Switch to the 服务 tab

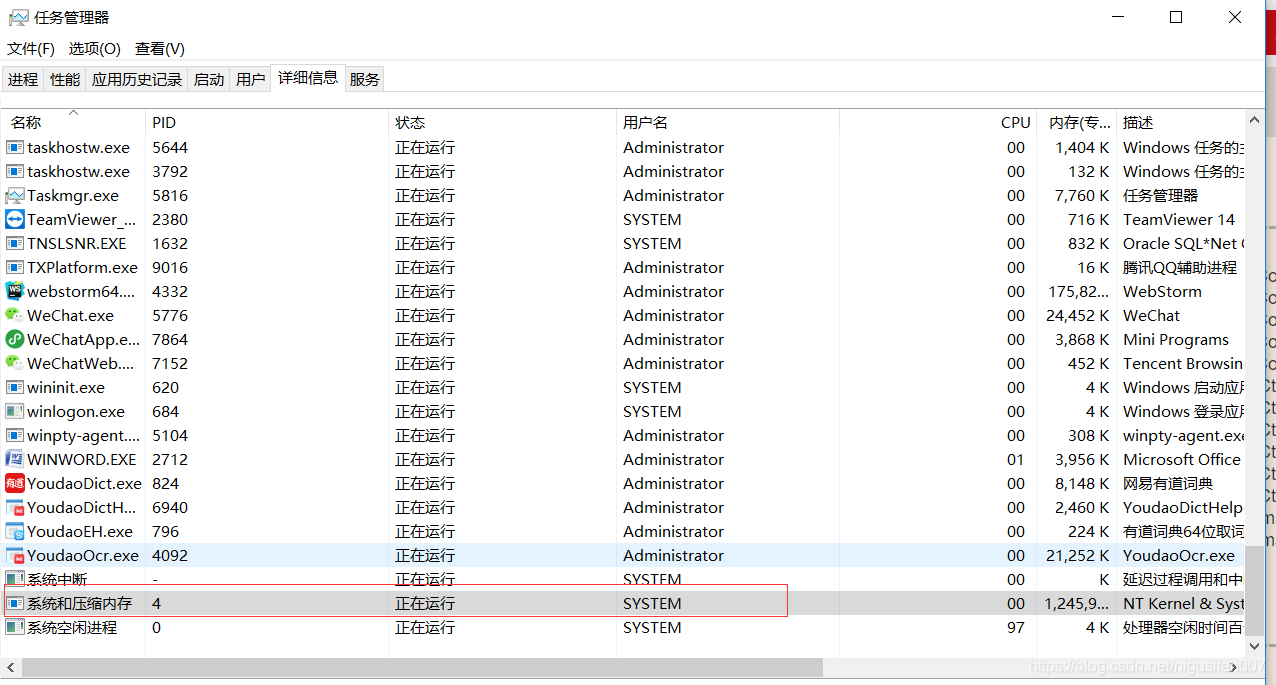click(x=365, y=79)
